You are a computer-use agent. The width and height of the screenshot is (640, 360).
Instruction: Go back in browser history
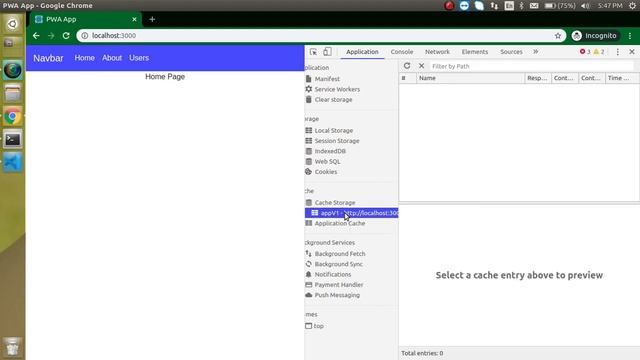click(x=36, y=36)
